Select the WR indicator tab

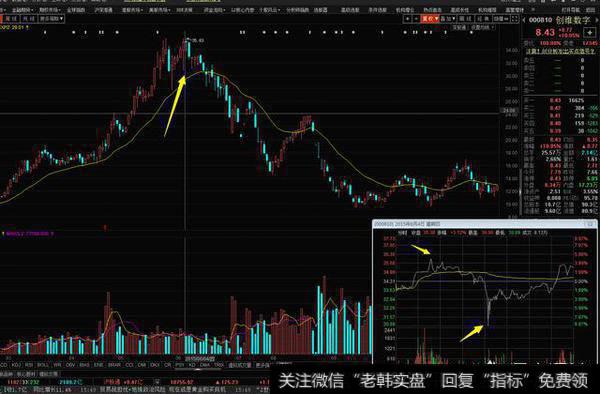click(57, 365)
